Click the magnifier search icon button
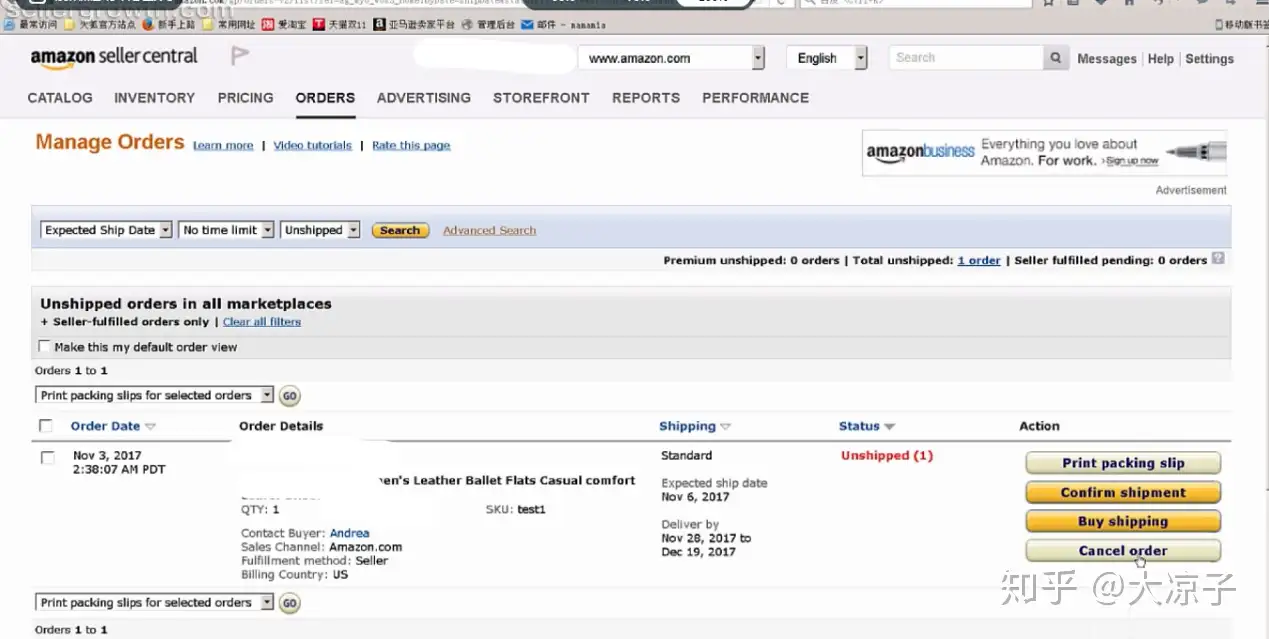 click(1055, 58)
